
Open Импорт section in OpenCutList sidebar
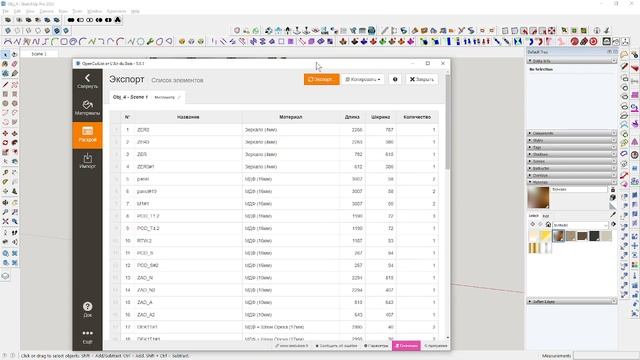[x=87, y=161]
